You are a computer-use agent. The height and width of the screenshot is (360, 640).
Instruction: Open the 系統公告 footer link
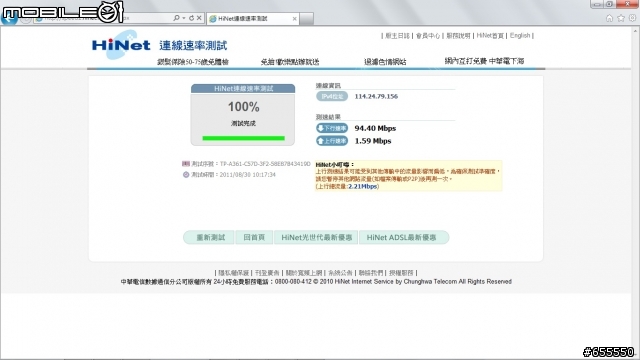coord(340,273)
